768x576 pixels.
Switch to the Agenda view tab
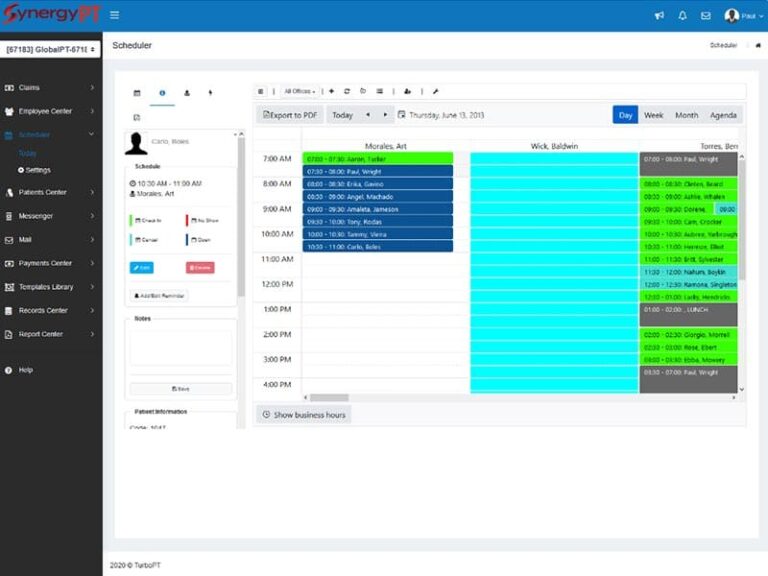(723, 115)
